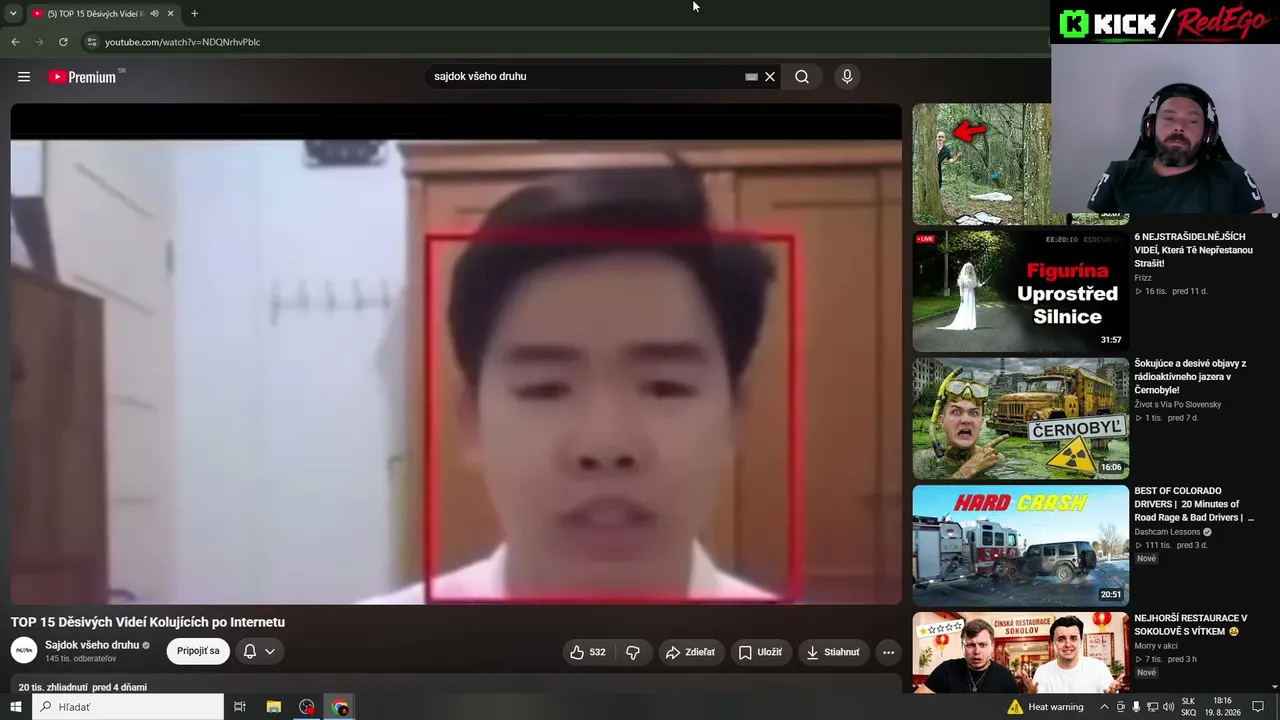
Task: Open the 6 NEJSTRAŠIDELNĚJŠÍCH VIDEÍ title
Action: pos(1193,250)
